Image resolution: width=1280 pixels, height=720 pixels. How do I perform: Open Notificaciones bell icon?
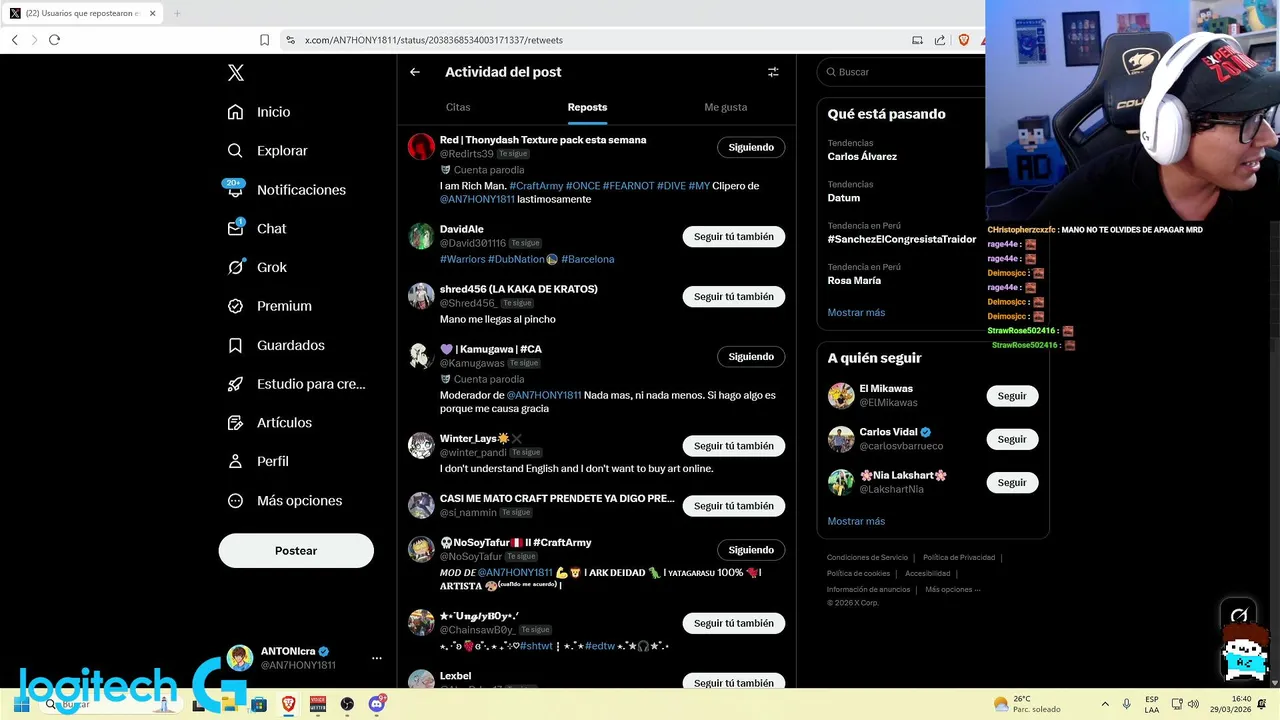[235, 190]
